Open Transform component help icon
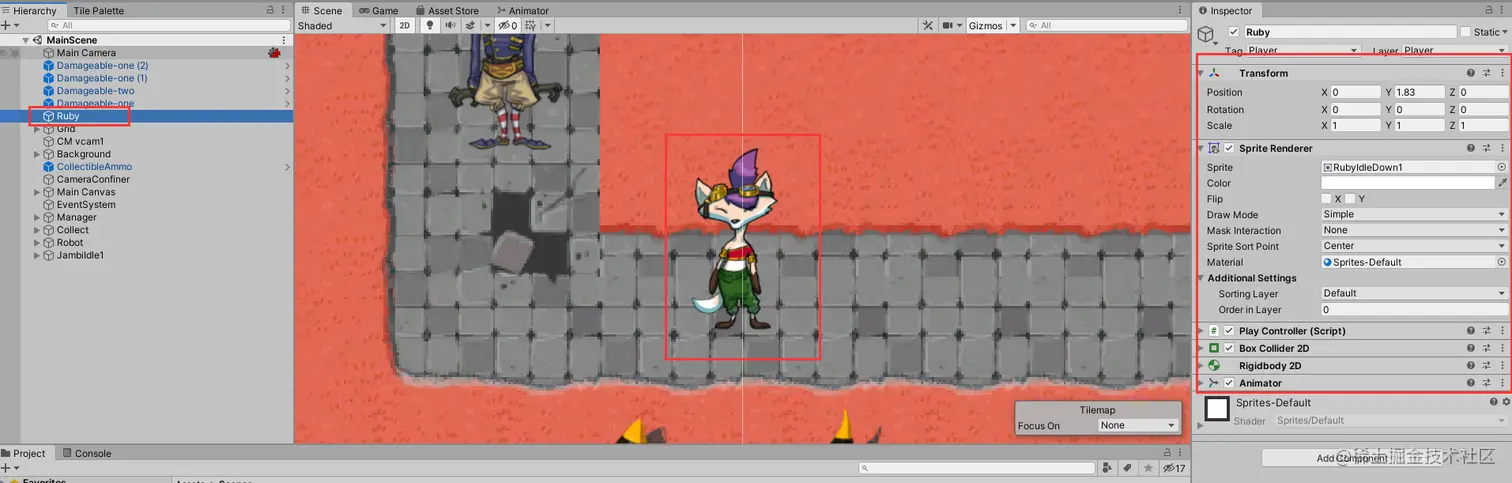 [1471, 73]
